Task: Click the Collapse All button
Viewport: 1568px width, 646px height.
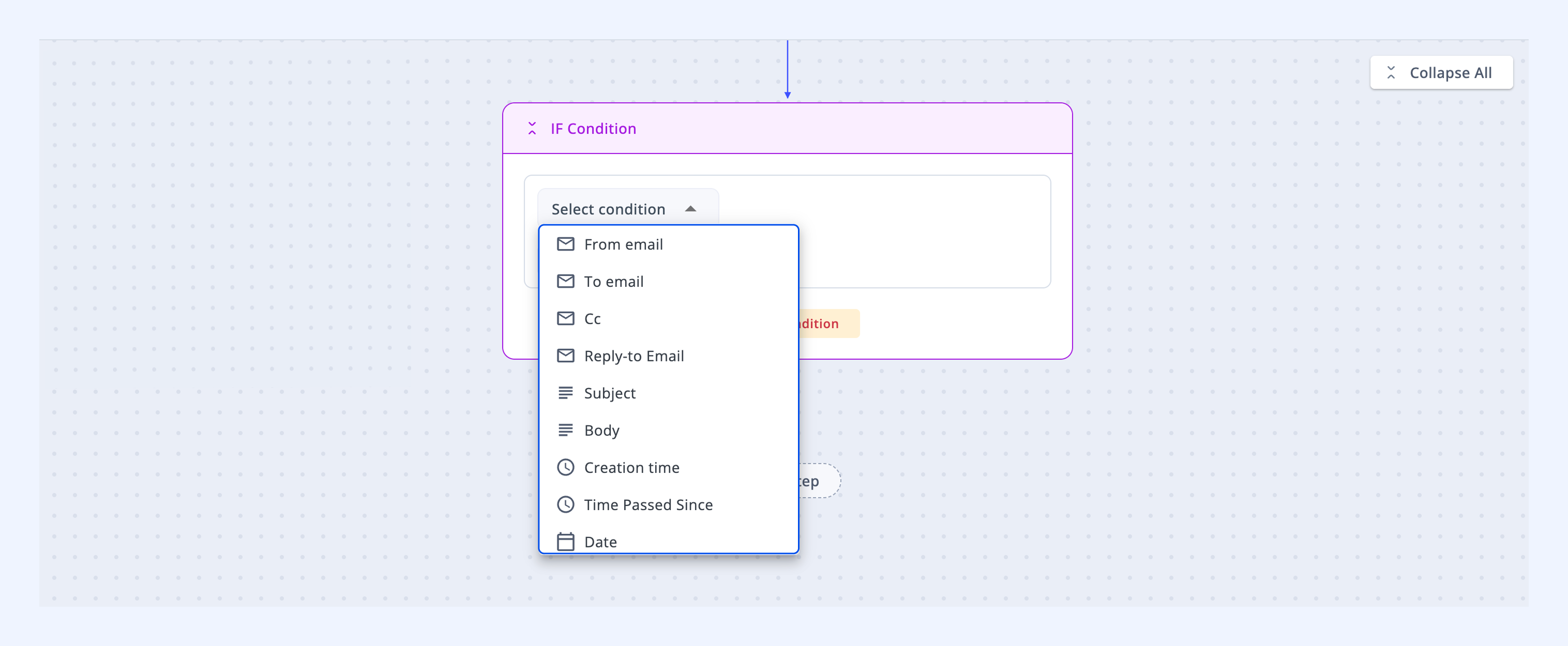Action: pyautogui.click(x=1441, y=72)
